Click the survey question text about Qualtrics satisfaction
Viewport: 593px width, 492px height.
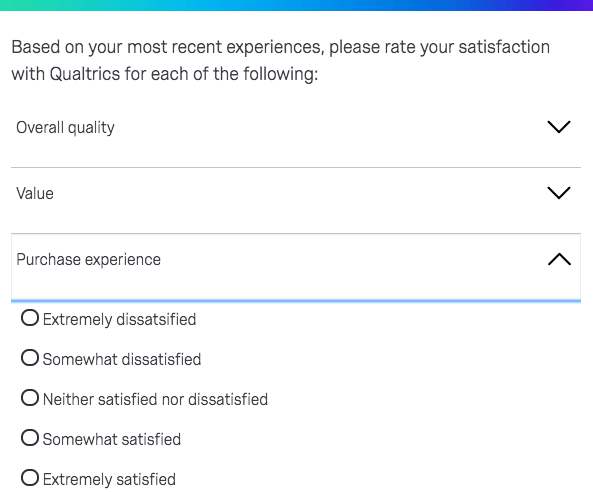pos(281,61)
